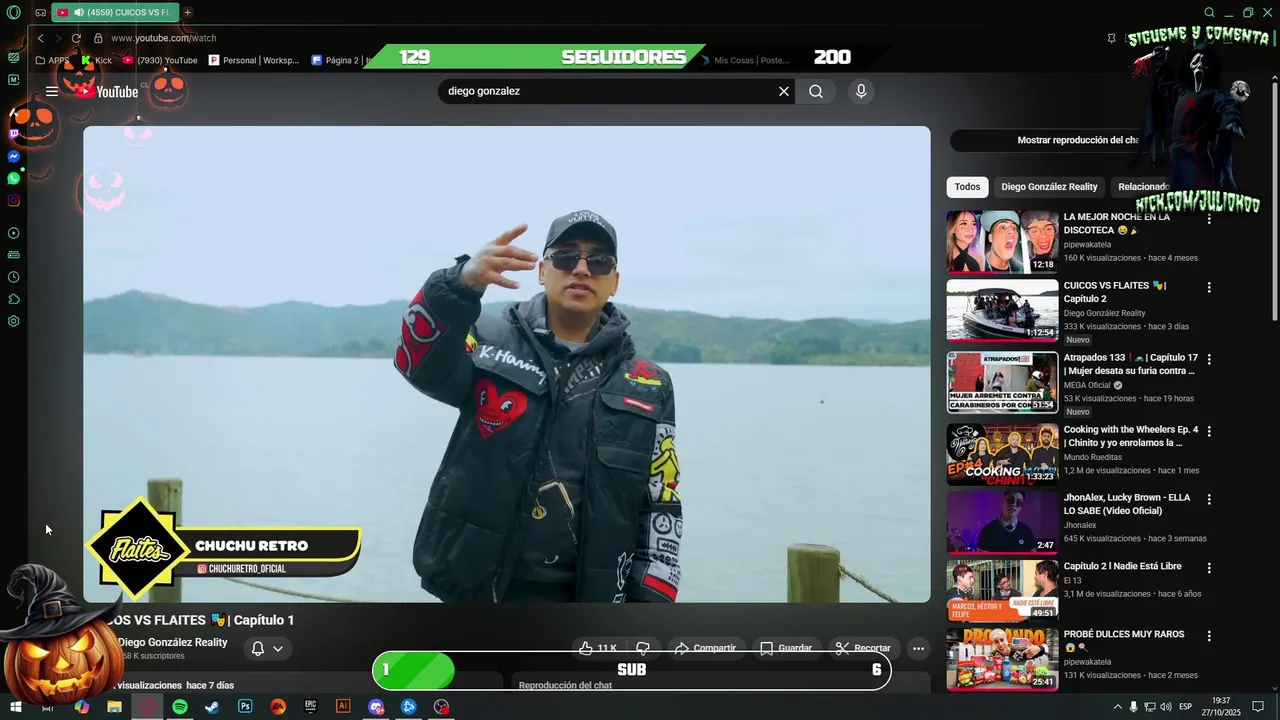Viewport: 1280px width, 720px height.
Task: Open options for Cooking with the Wheelers
Action: click(1208, 431)
